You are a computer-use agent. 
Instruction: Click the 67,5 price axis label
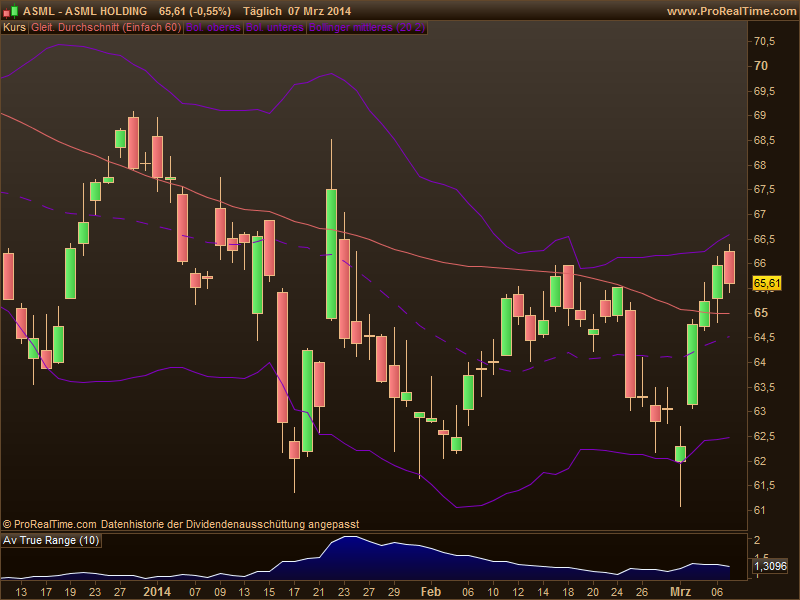tap(764, 189)
